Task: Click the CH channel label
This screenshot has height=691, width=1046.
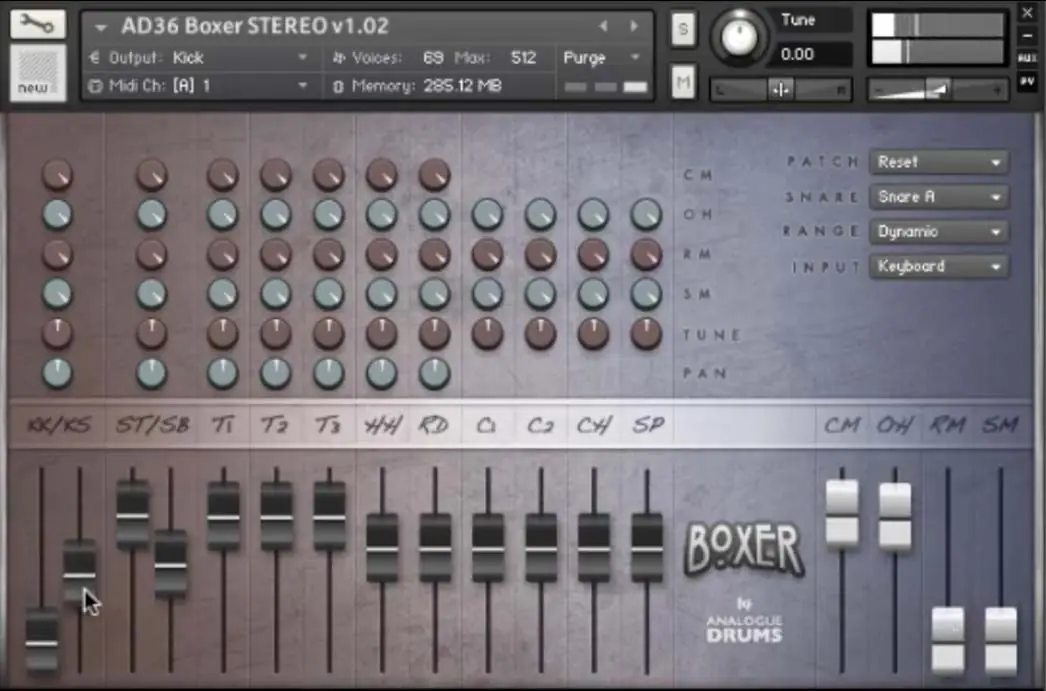Action: click(x=594, y=425)
